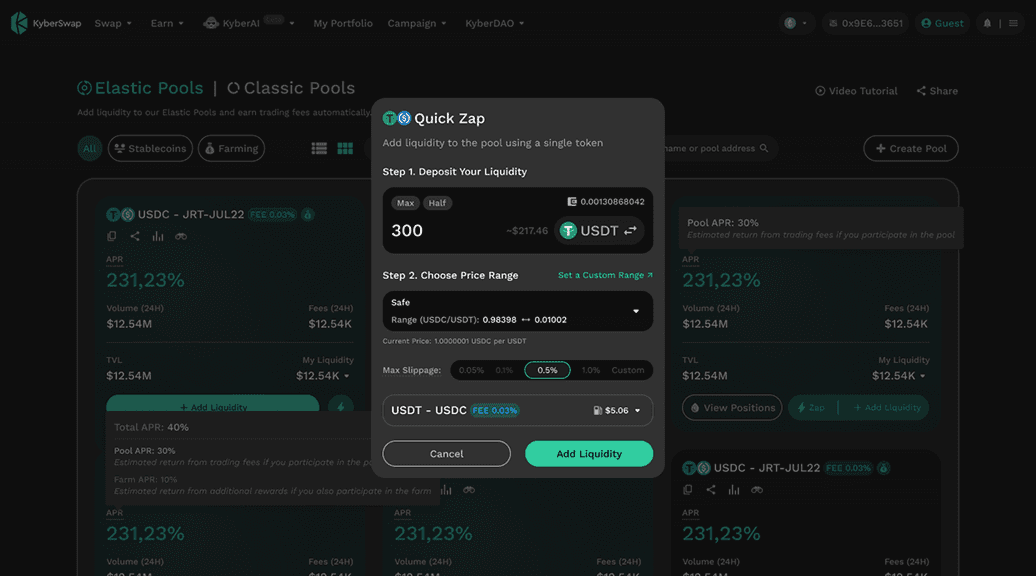Go to My Portfolio
Viewport: 1036px width, 576px height.
coord(343,23)
